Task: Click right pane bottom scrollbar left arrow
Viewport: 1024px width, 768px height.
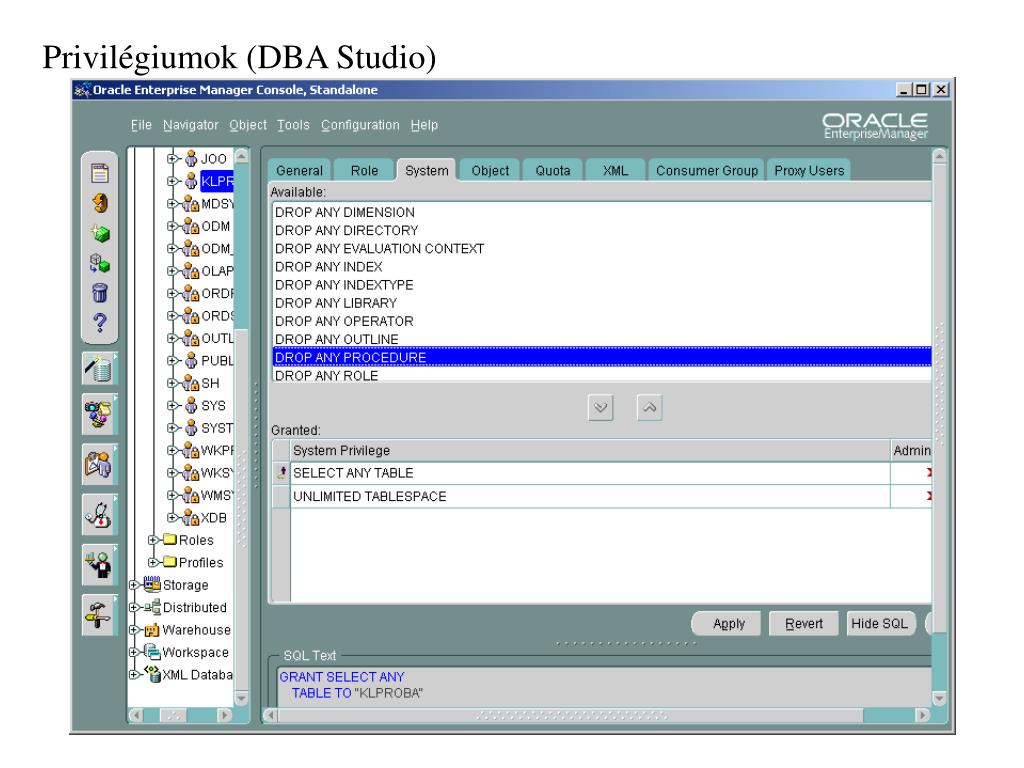Action: click(x=270, y=715)
